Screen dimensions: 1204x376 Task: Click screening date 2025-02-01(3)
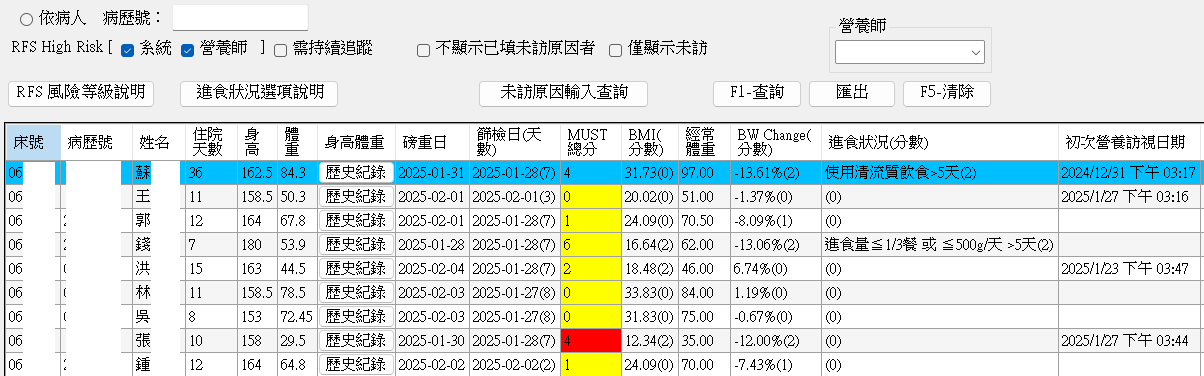pyautogui.click(x=515, y=196)
